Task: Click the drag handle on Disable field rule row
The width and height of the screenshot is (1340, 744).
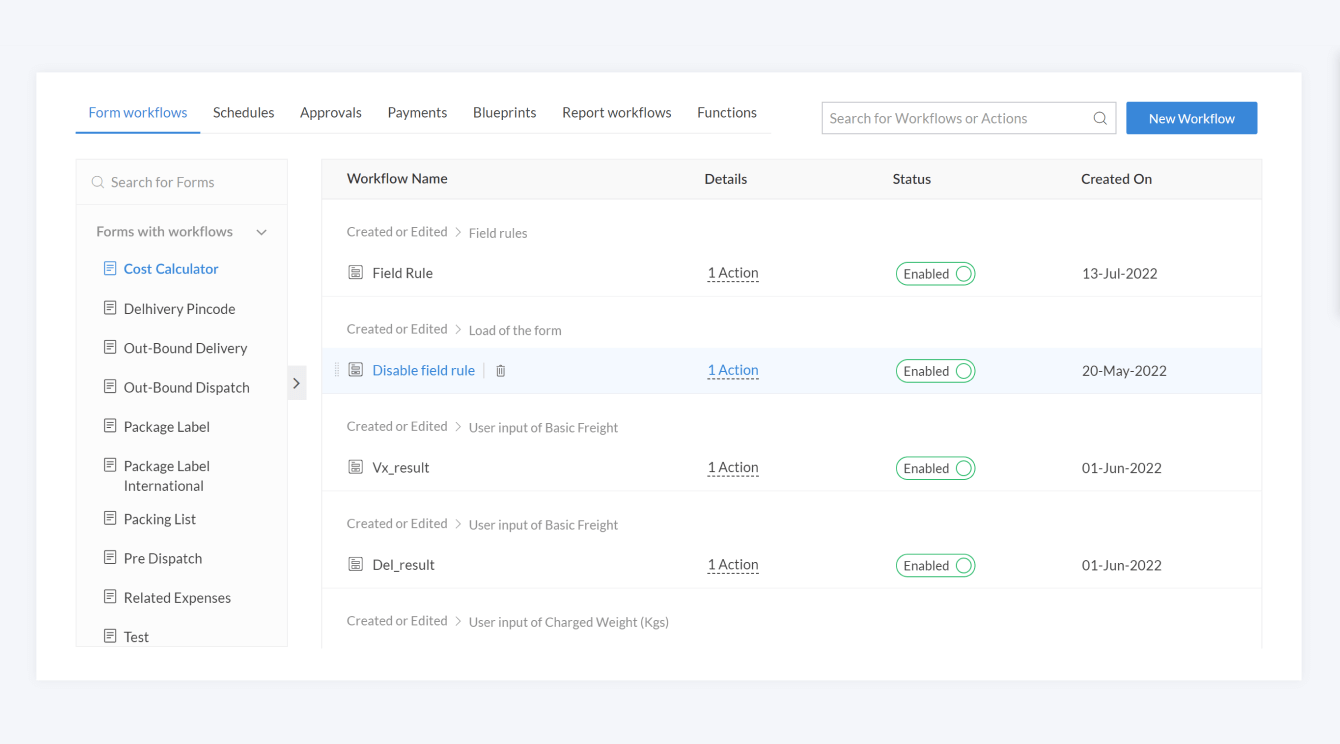Action: 336,370
